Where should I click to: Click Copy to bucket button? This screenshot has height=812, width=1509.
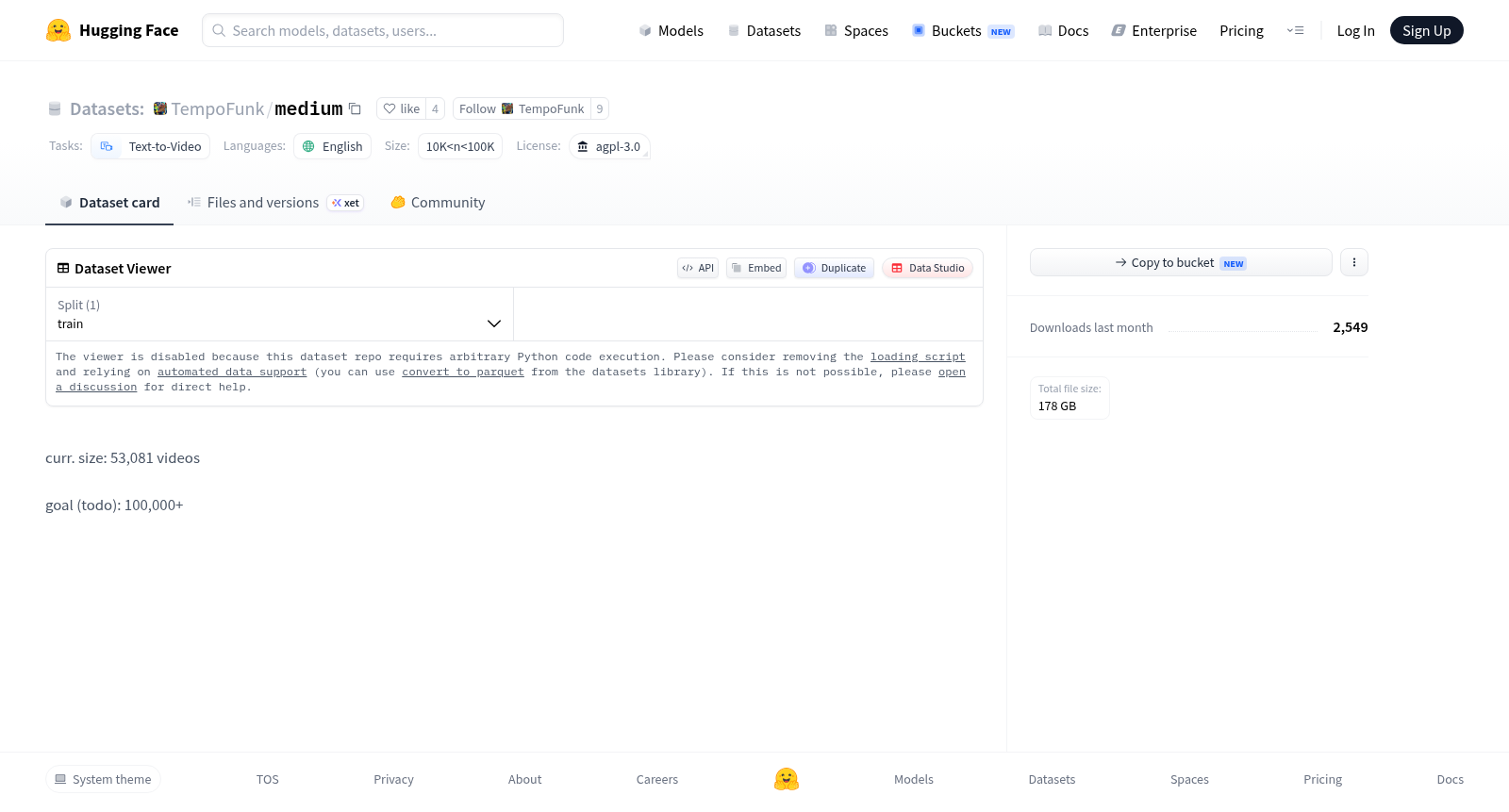pos(1181,262)
